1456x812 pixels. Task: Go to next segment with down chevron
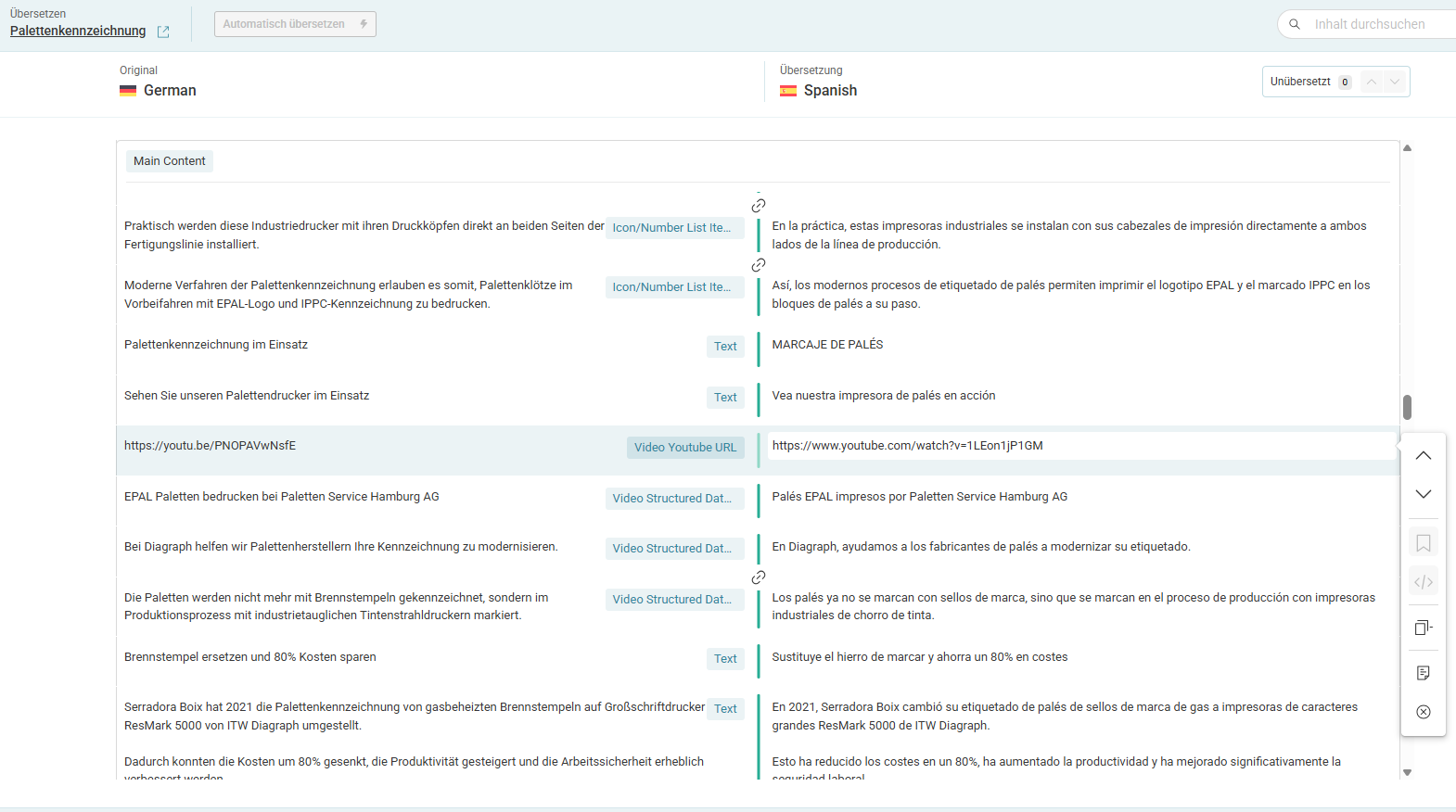click(1424, 494)
